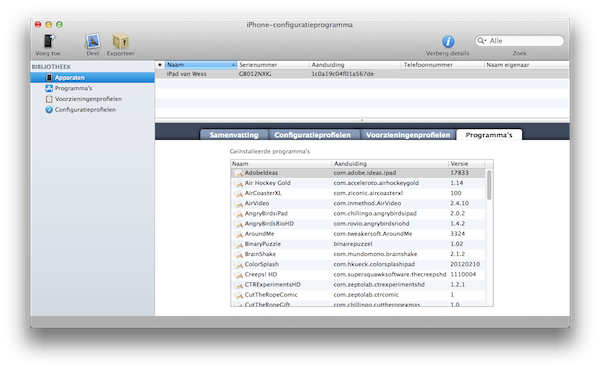Sort installed apps by Naam header
Screen dimensions: 600x370
click(x=281, y=164)
